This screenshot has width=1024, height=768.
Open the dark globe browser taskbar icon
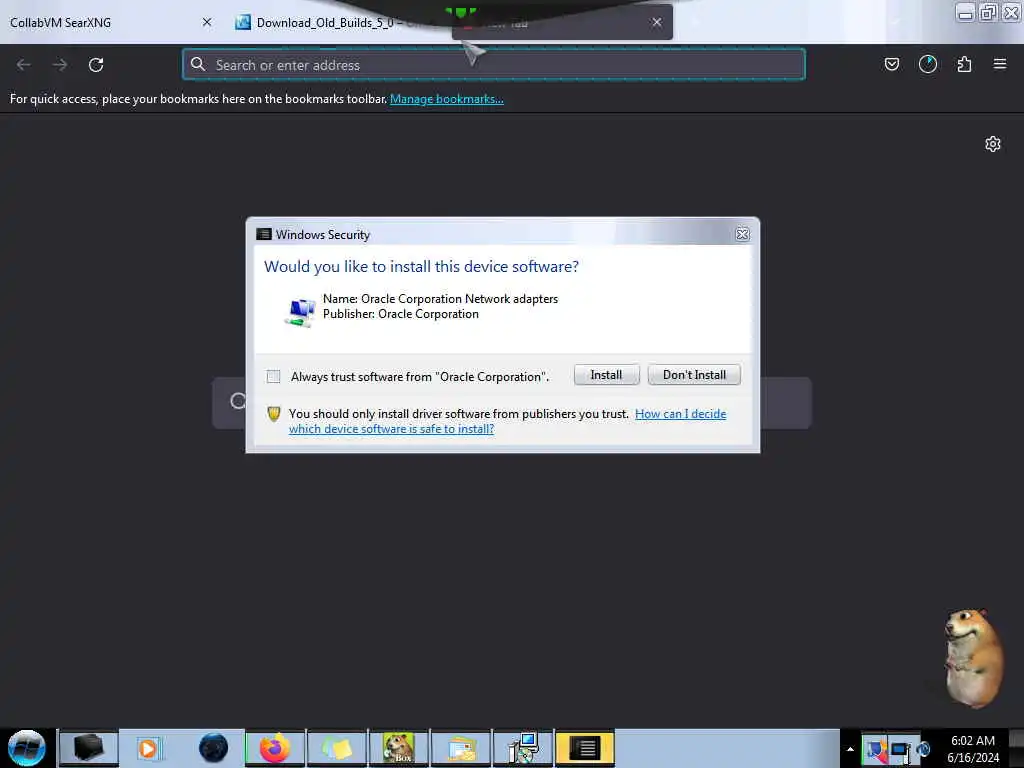213,748
